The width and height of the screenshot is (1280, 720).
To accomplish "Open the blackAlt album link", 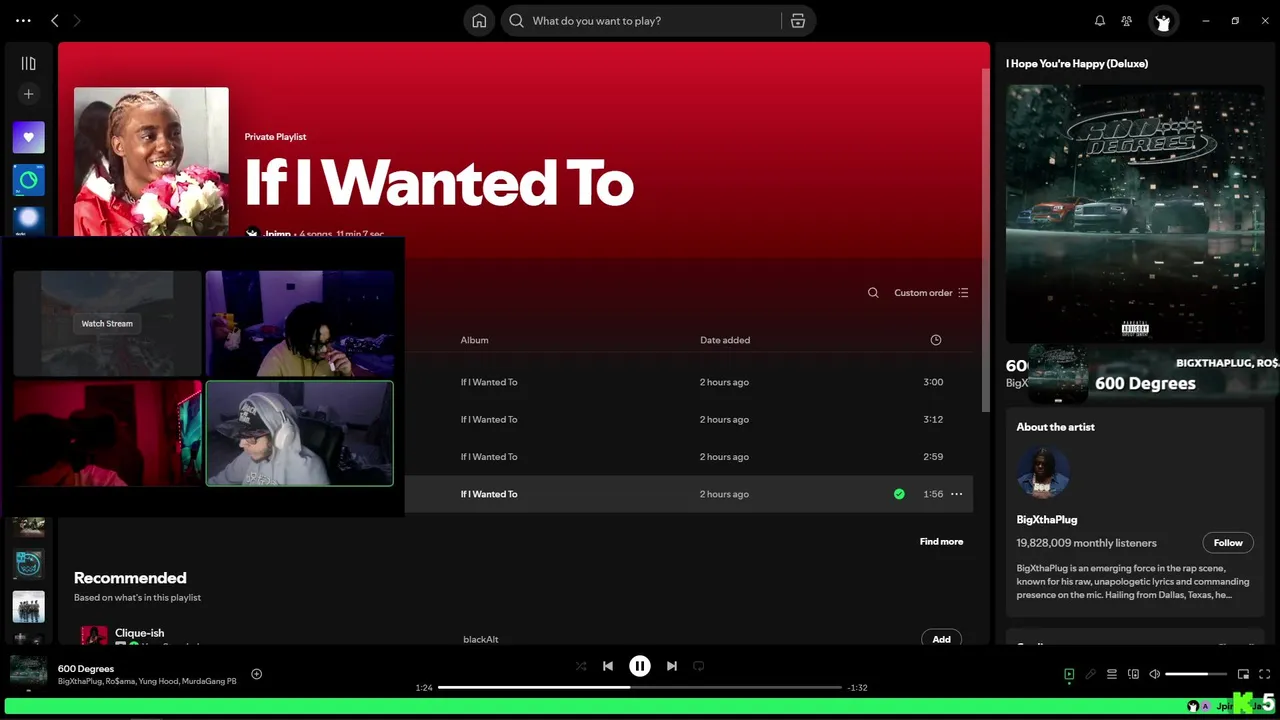I will (x=481, y=639).
